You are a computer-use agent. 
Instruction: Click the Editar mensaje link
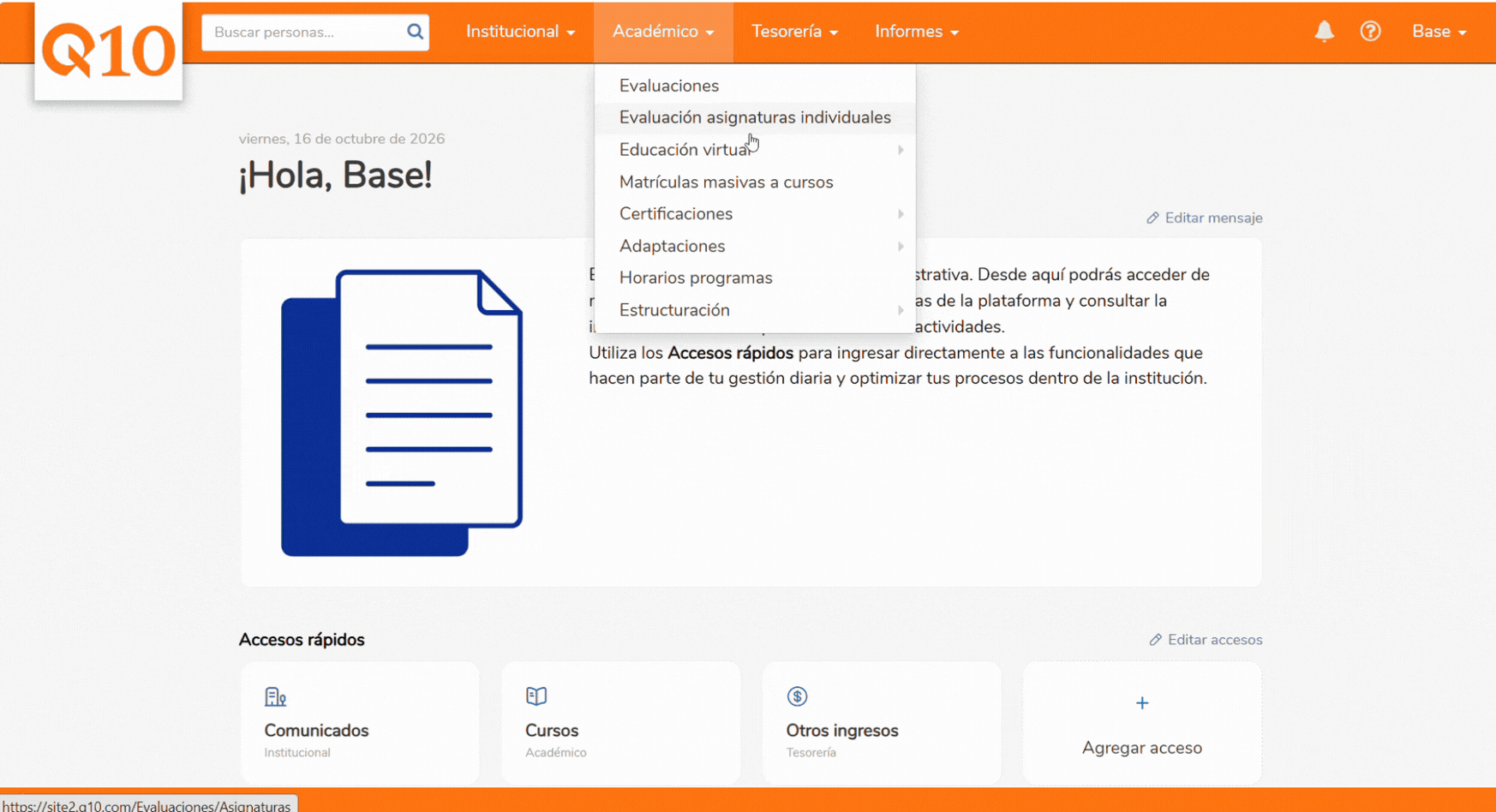point(1204,218)
